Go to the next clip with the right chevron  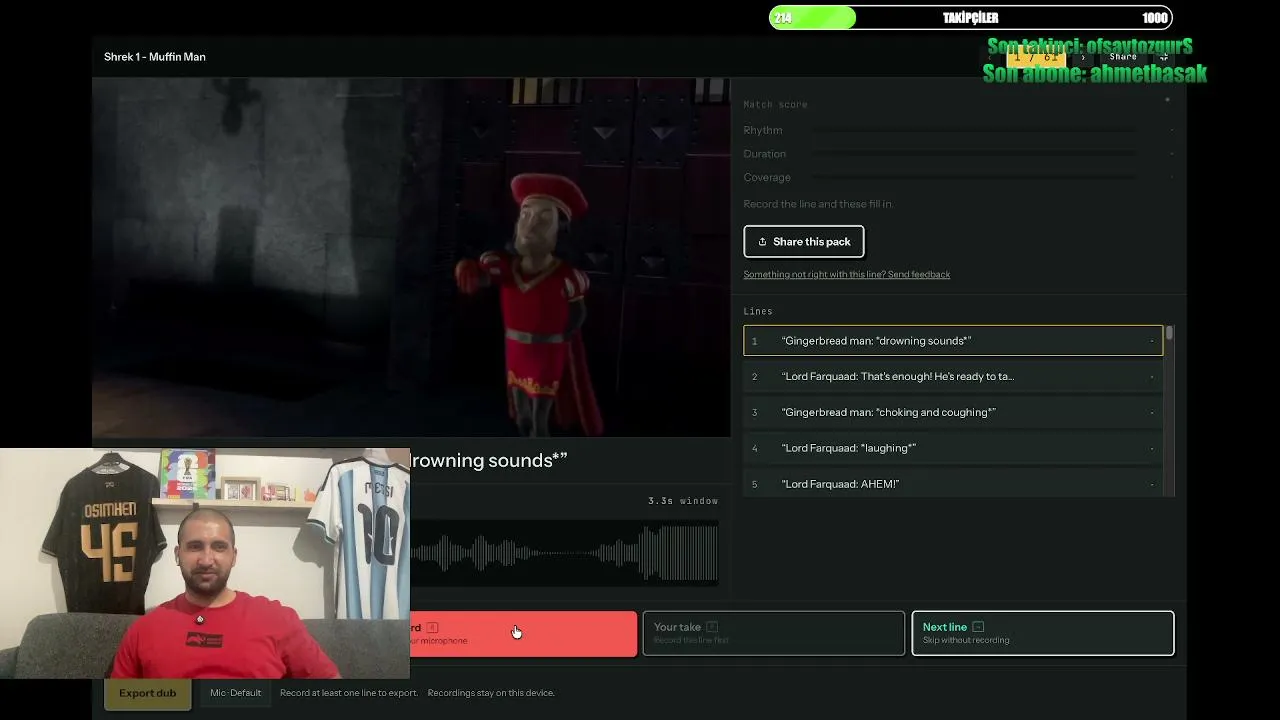1083,57
